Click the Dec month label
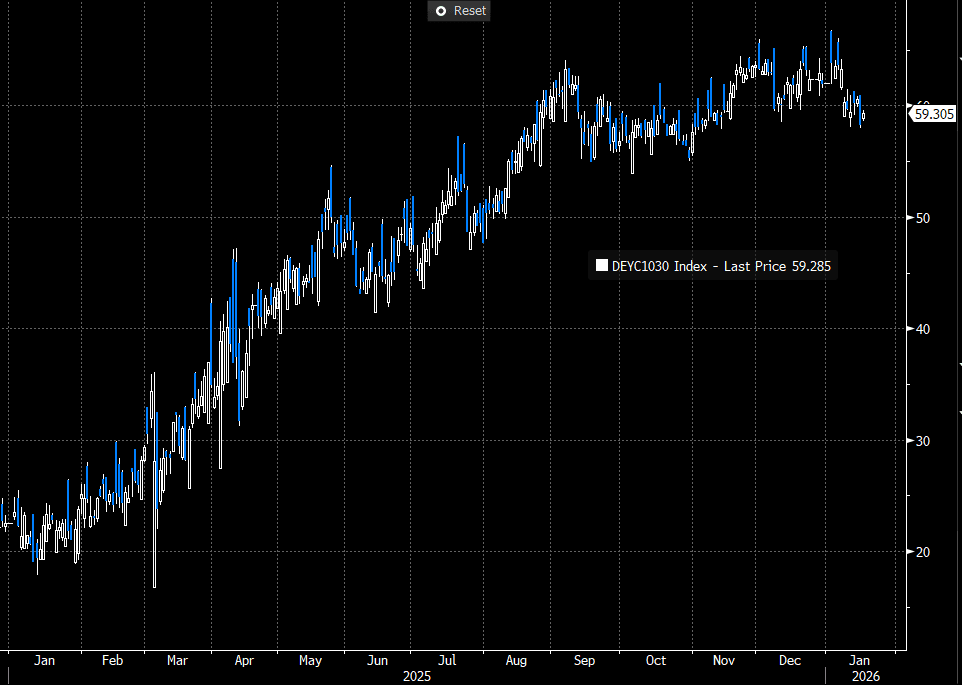The image size is (962, 685). [x=789, y=661]
